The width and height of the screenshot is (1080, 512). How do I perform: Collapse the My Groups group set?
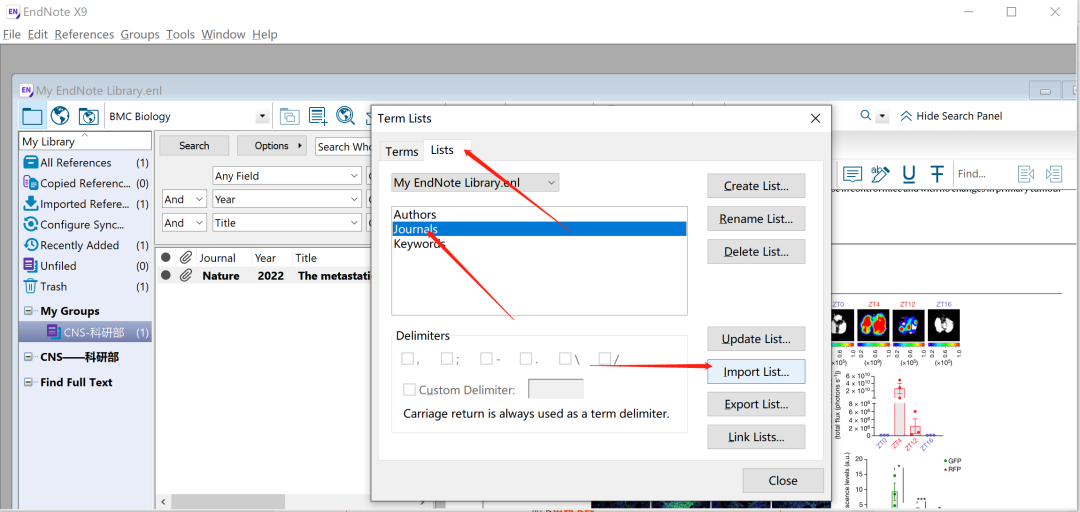pos(28,311)
